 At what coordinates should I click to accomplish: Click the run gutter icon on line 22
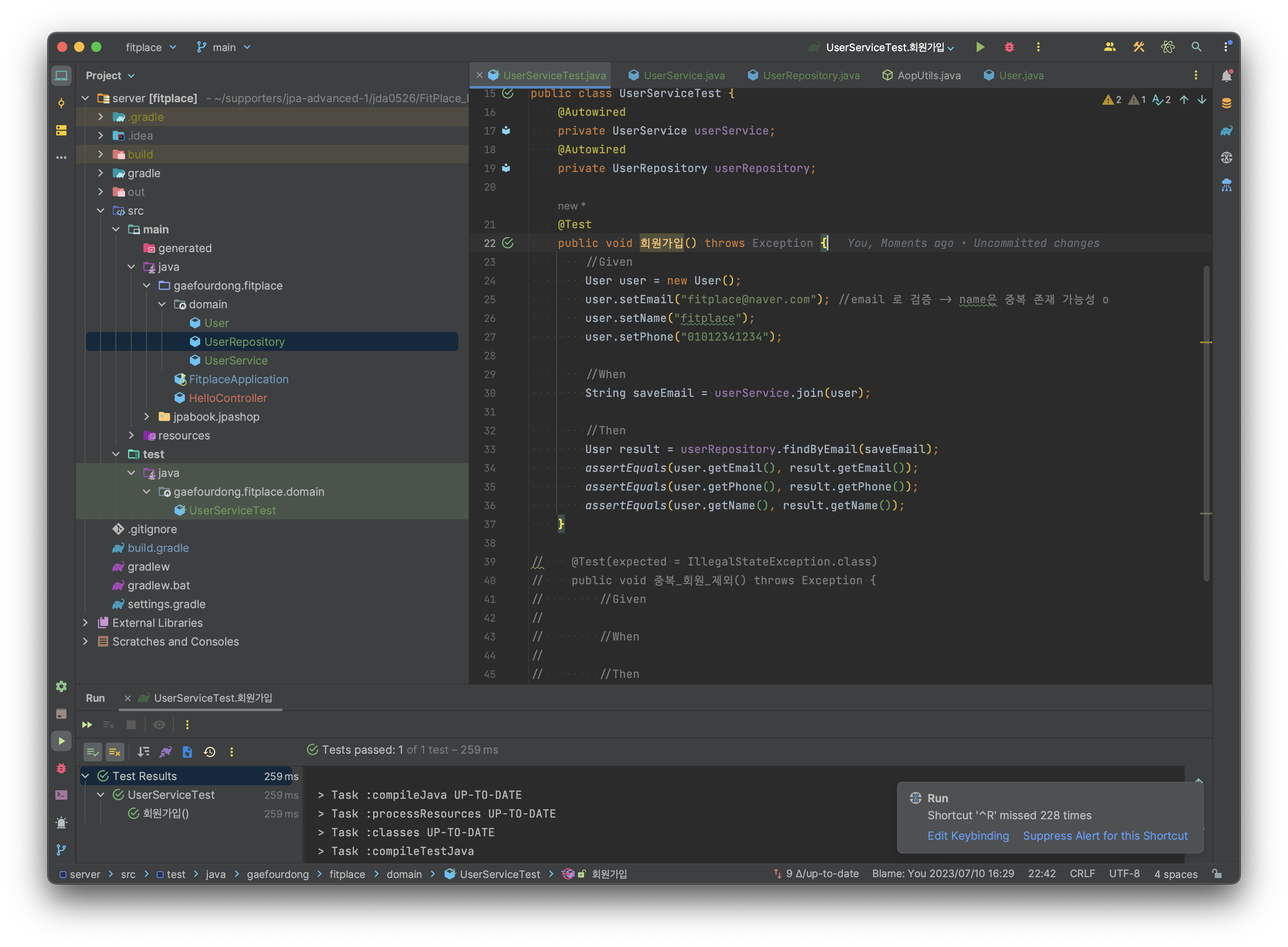pos(508,243)
